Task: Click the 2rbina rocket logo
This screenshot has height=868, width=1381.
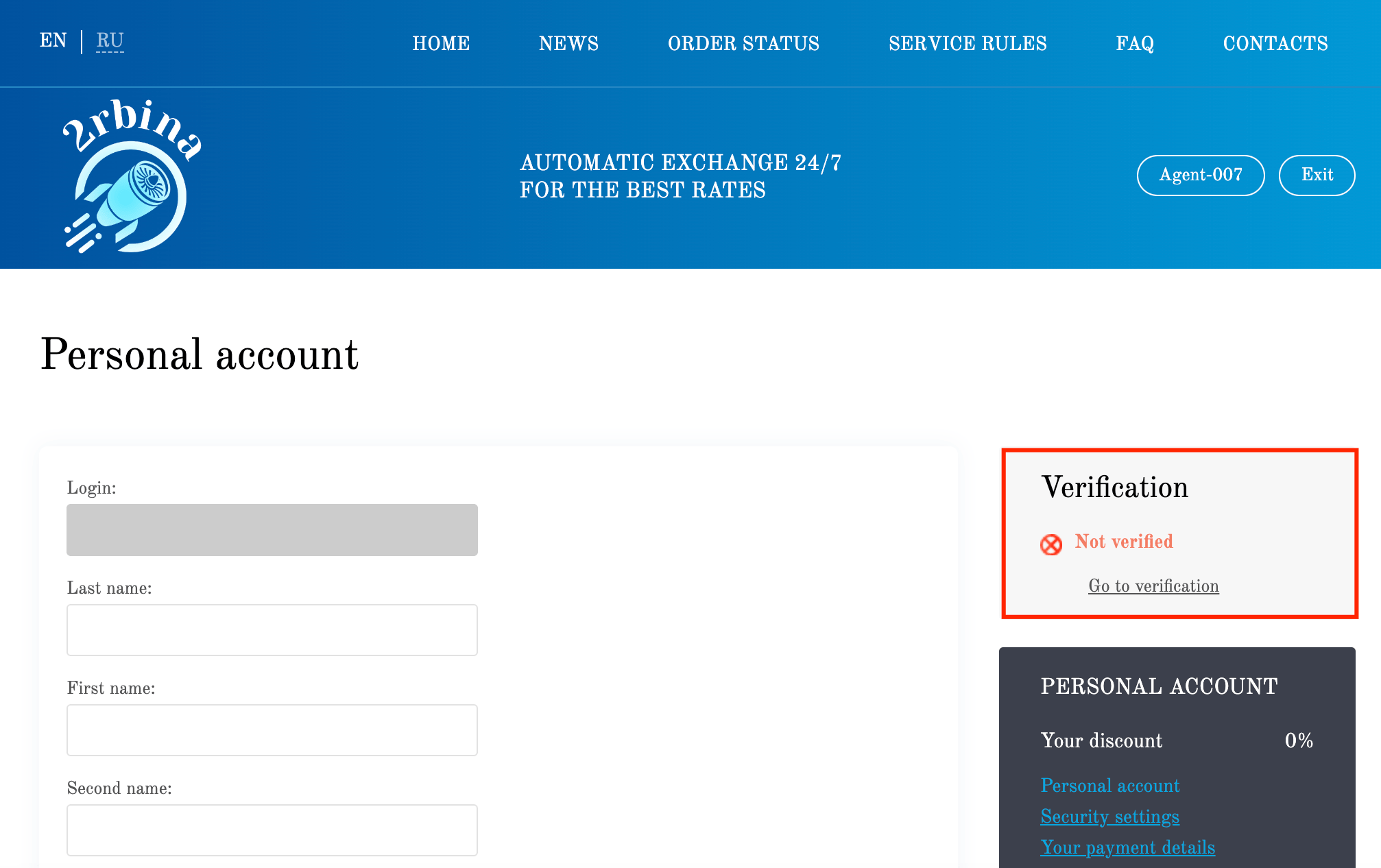Action: [x=132, y=177]
